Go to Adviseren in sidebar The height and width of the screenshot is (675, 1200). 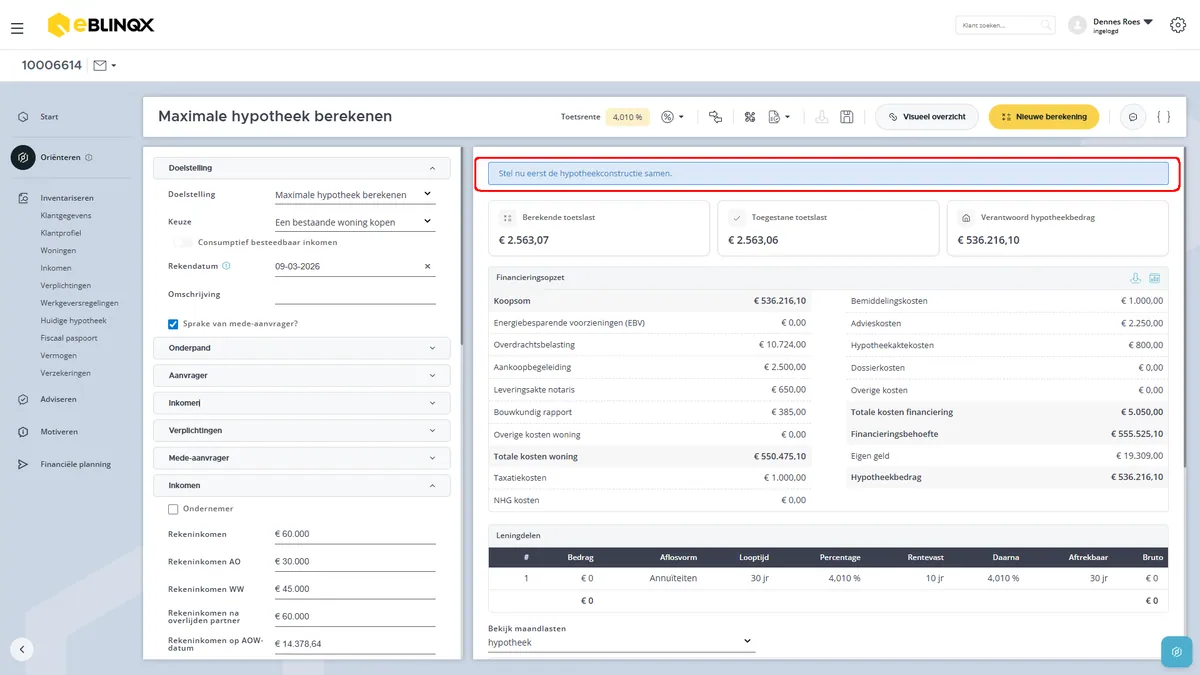point(58,399)
